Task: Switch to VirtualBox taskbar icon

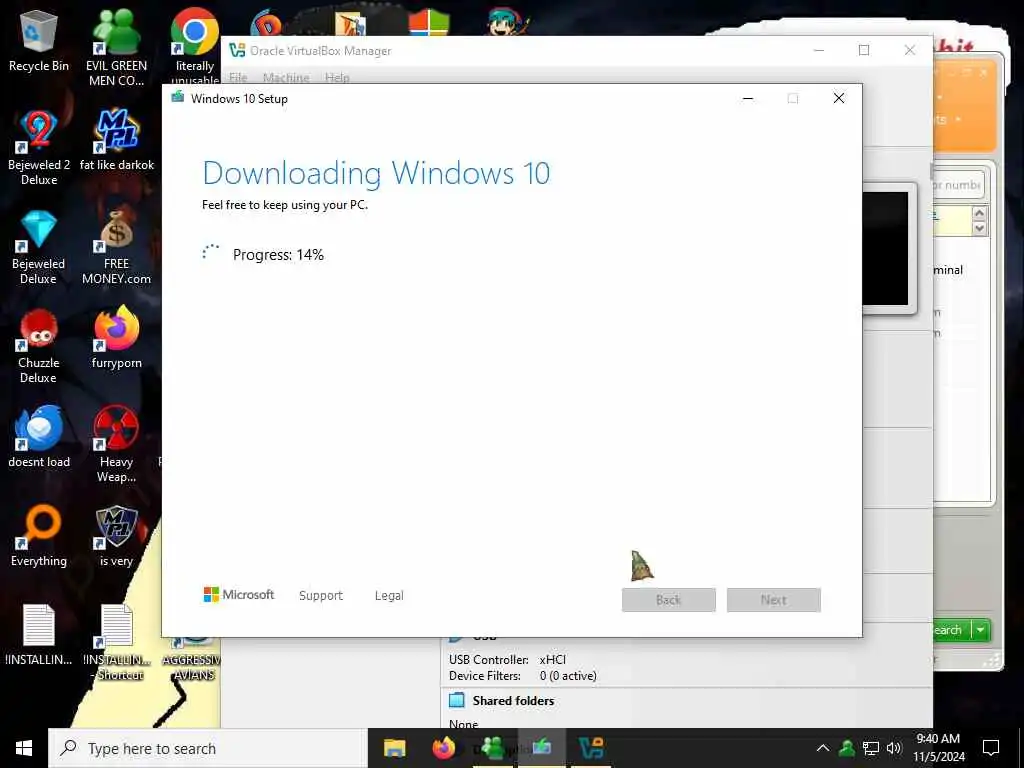Action: point(592,748)
